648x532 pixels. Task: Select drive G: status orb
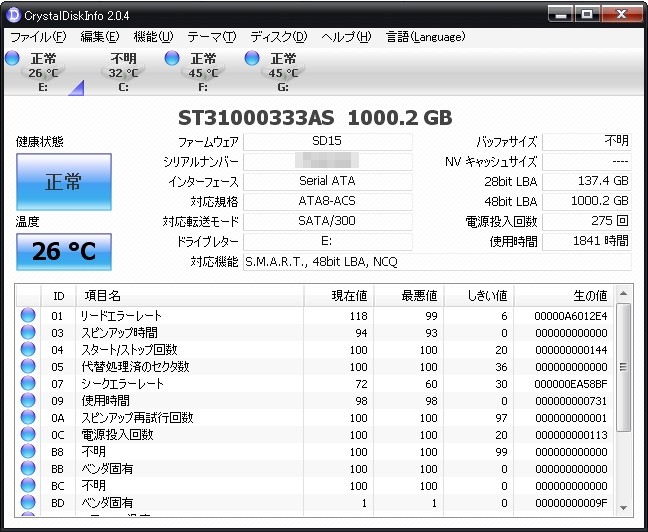click(252, 59)
